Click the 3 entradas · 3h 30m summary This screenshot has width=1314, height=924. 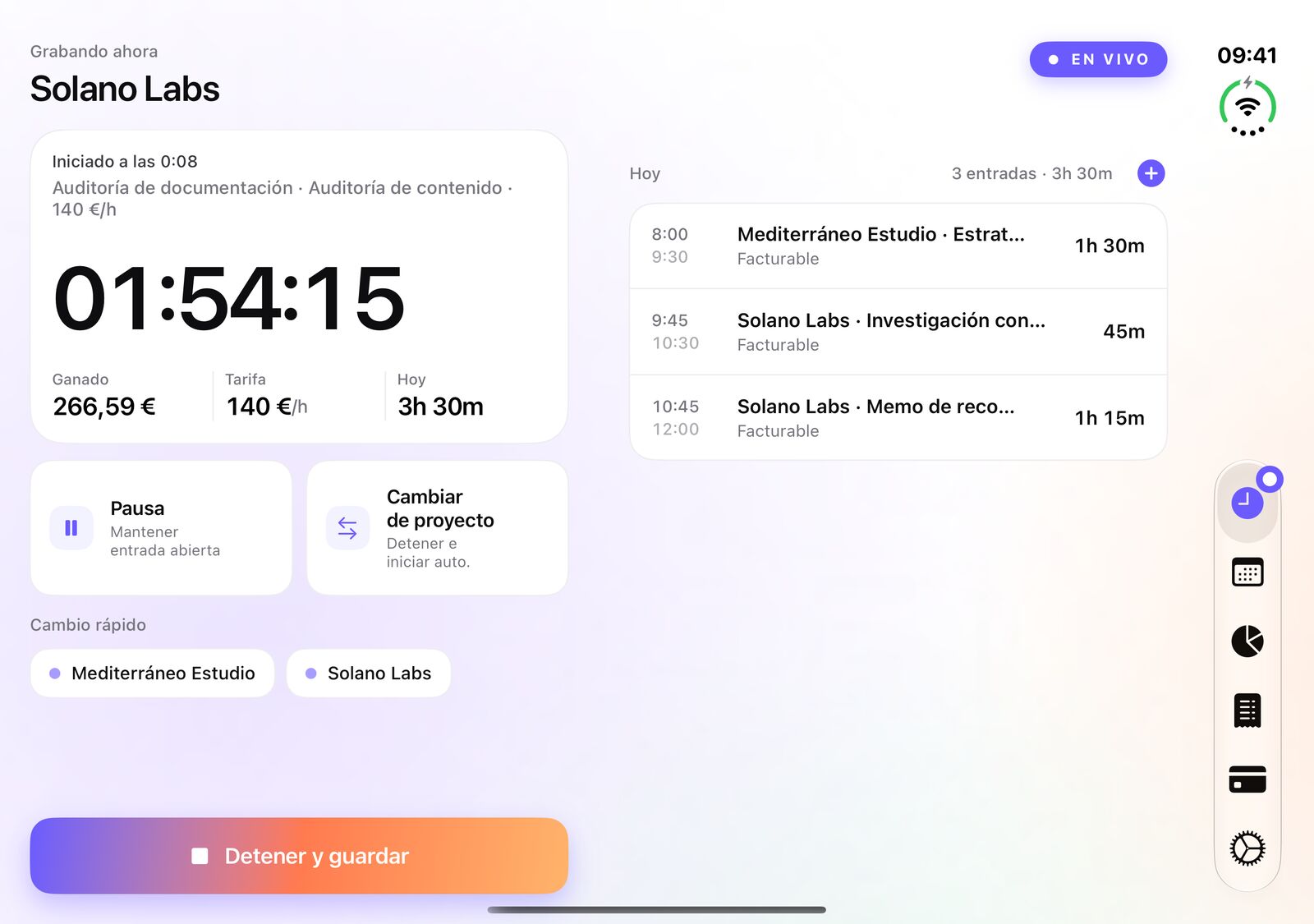1031,173
